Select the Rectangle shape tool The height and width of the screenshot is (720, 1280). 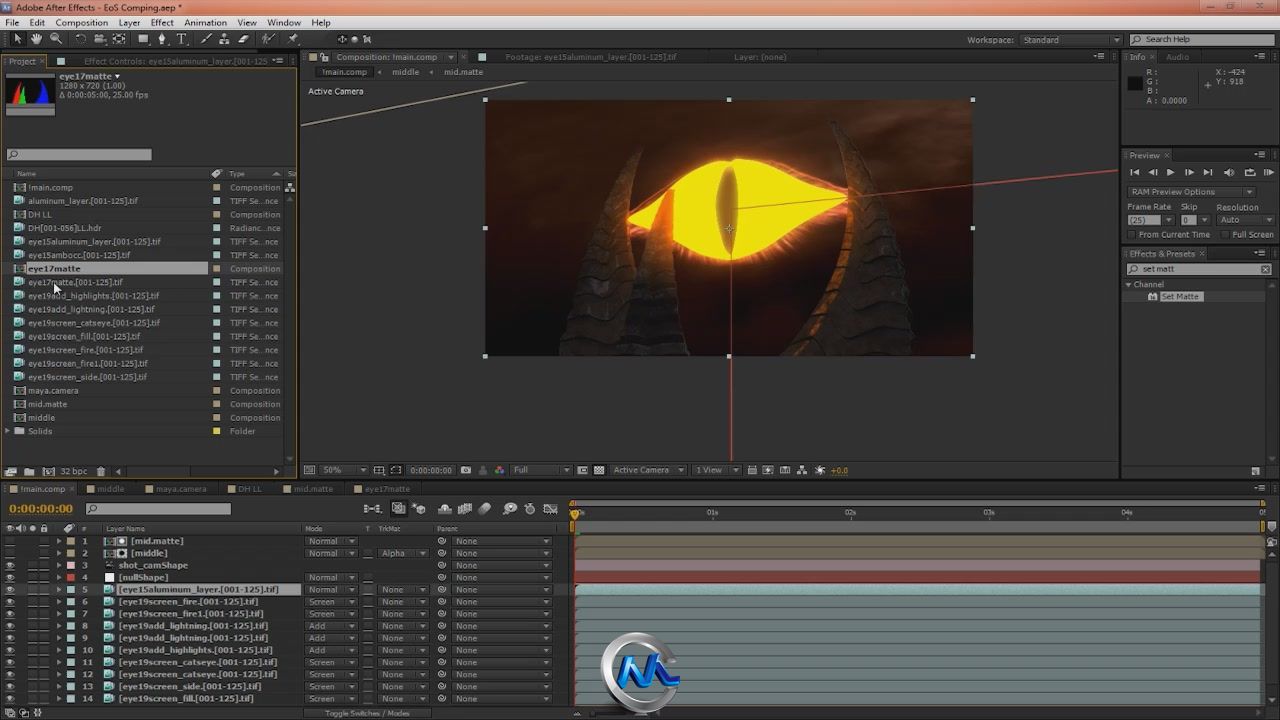pos(143,39)
